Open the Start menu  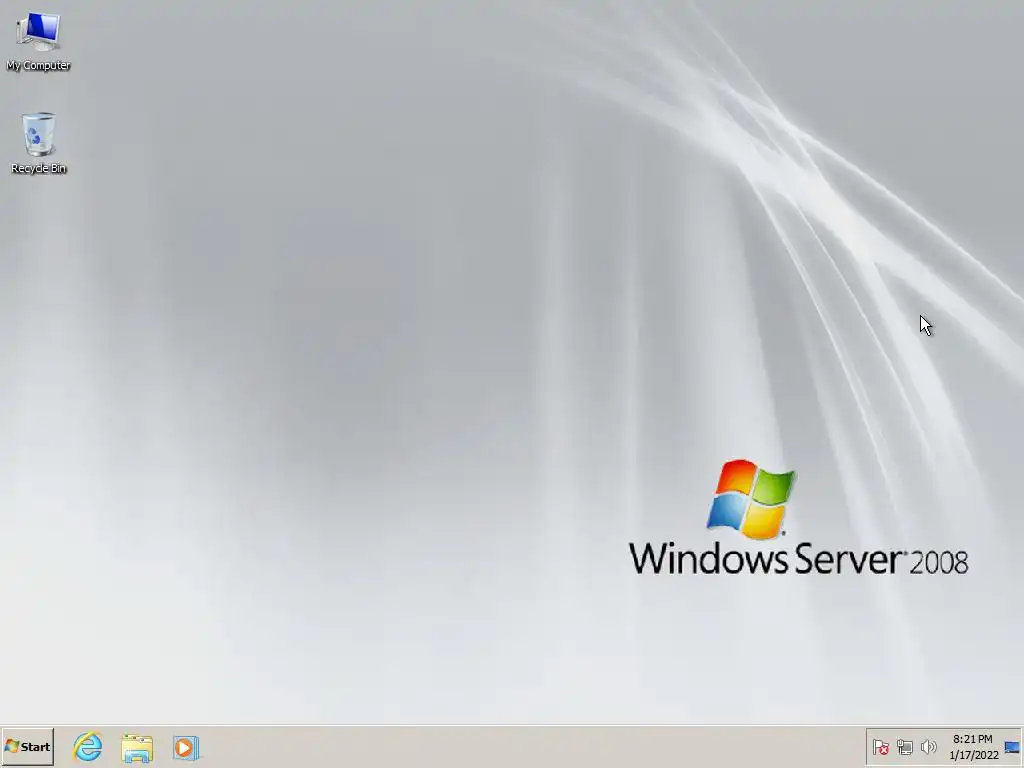coord(27,746)
